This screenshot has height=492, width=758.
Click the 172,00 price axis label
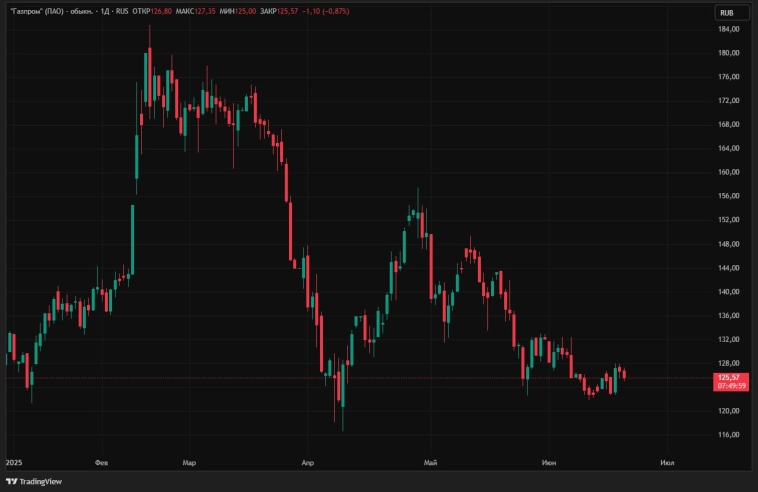click(x=729, y=101)
